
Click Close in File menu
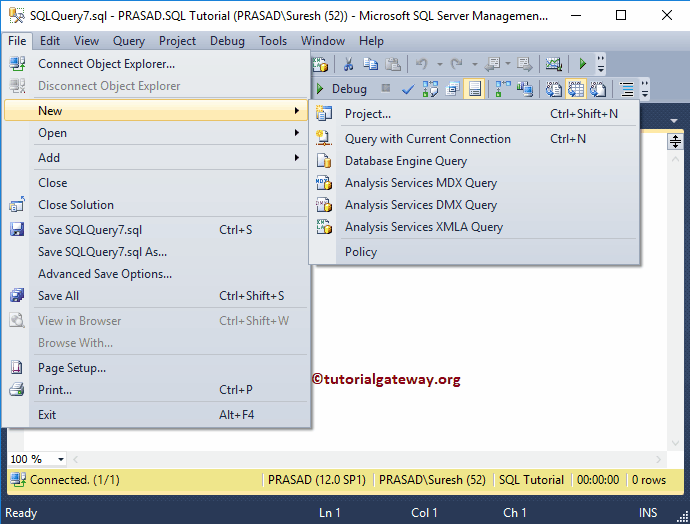[x=156, y=183]
